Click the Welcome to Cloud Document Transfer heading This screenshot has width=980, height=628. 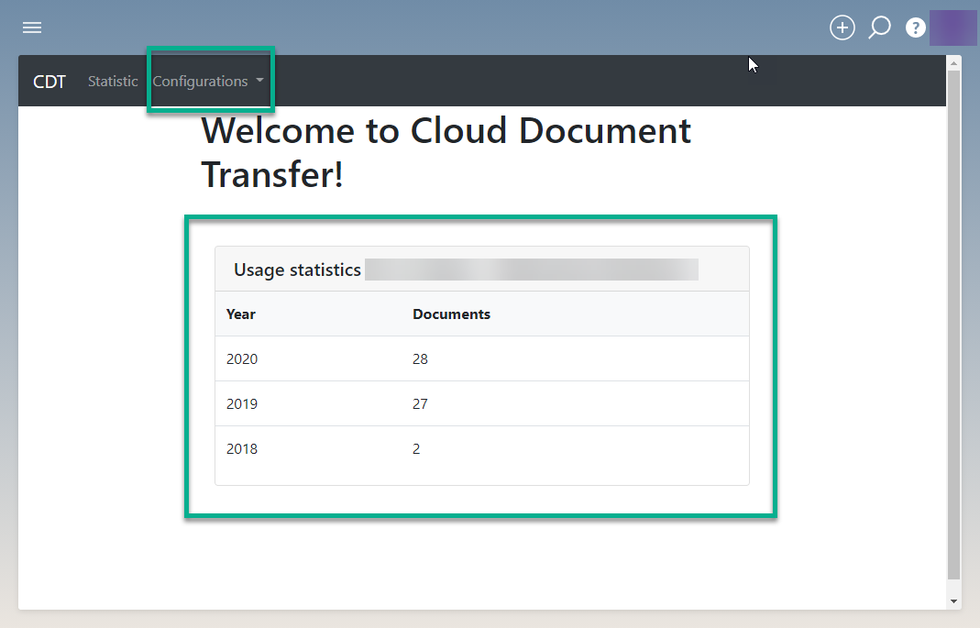(x=446, y=152)
